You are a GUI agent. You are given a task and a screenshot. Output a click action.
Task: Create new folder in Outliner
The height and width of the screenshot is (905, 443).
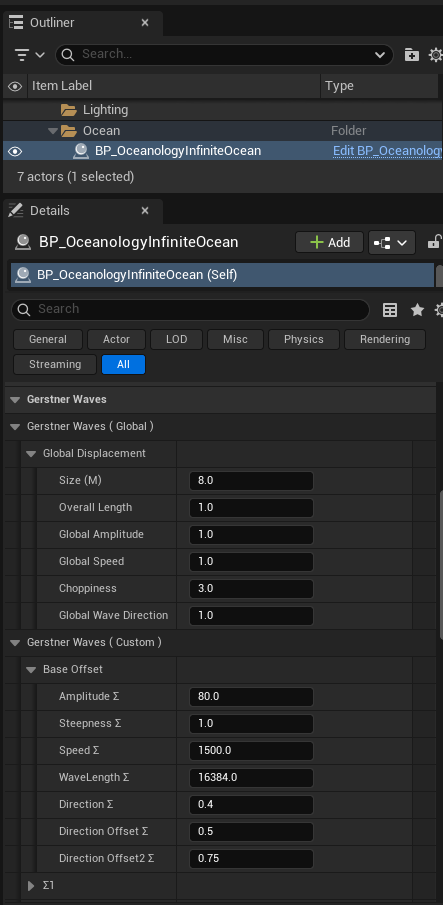tap(411, 55)
